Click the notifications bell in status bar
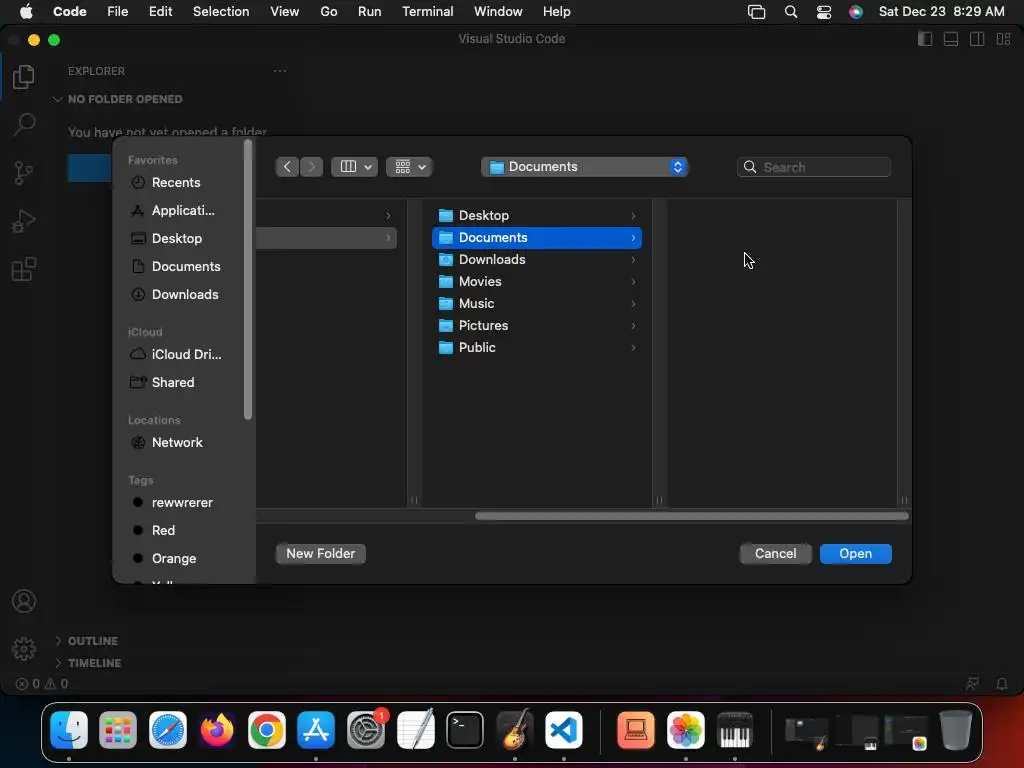Viewport: 1024px width, 768px height. tap(1002, 684)
